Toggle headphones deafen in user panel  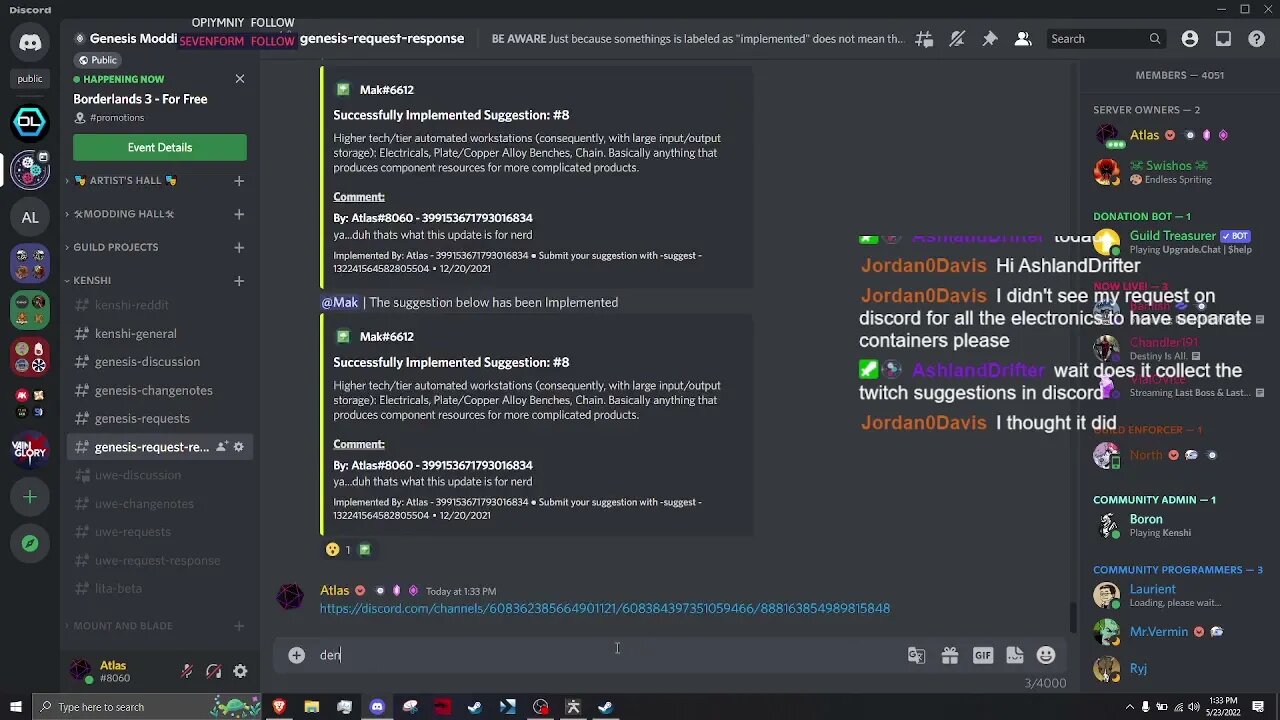click(x=213, y=672)
